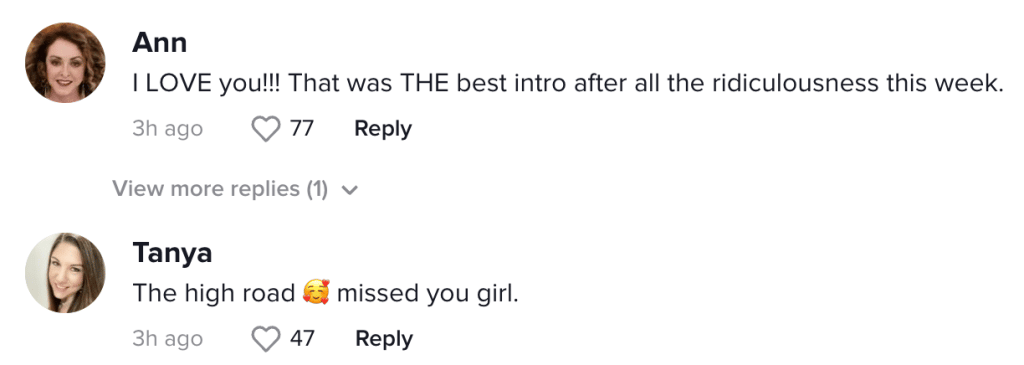Like Ann's comment with the heart icon
Image resolution: width=1024 pixels, height=365 pixels.
pyautogui.click(x=266, y=129)
